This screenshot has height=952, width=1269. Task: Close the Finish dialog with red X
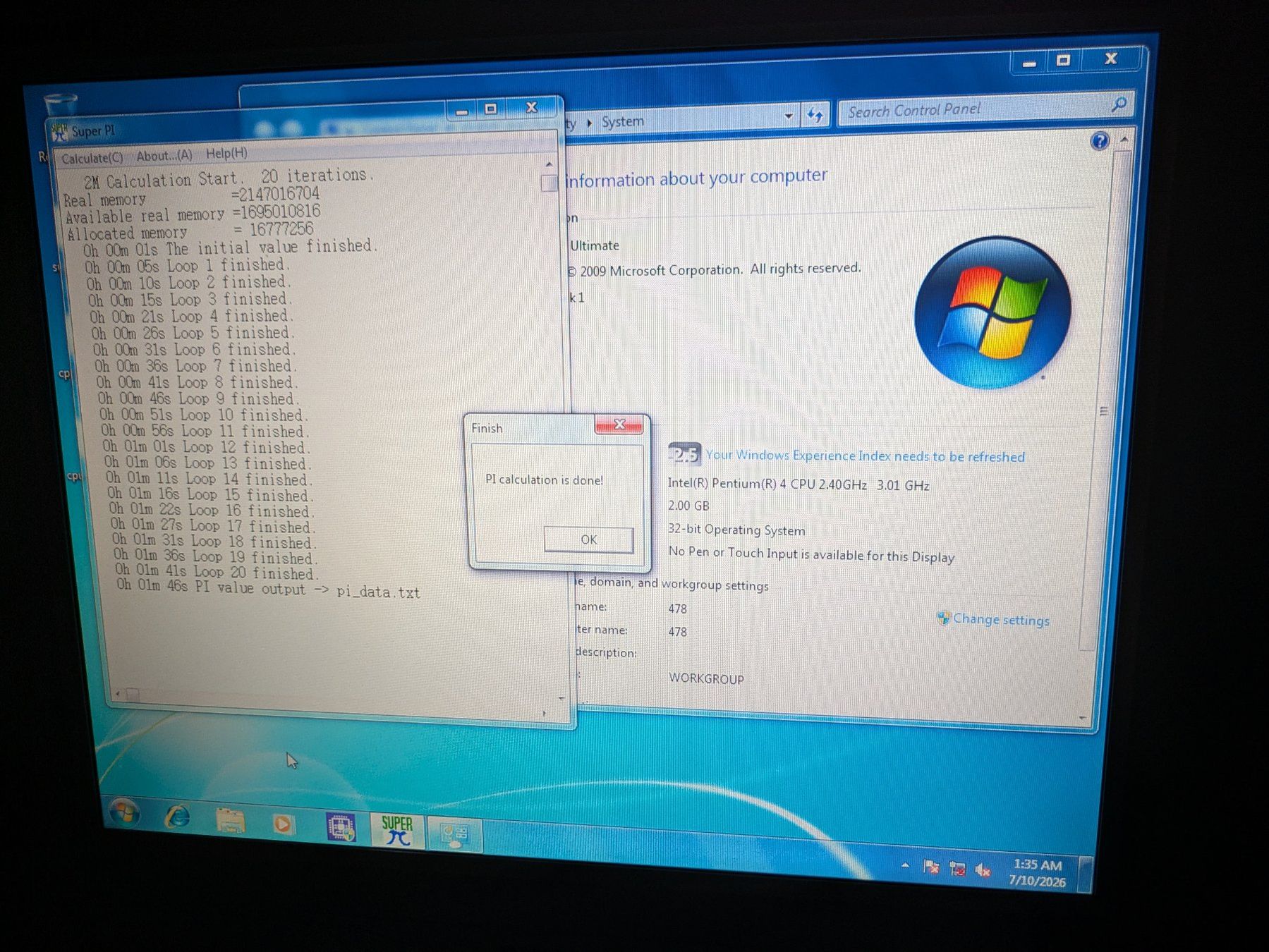point(619,425)
